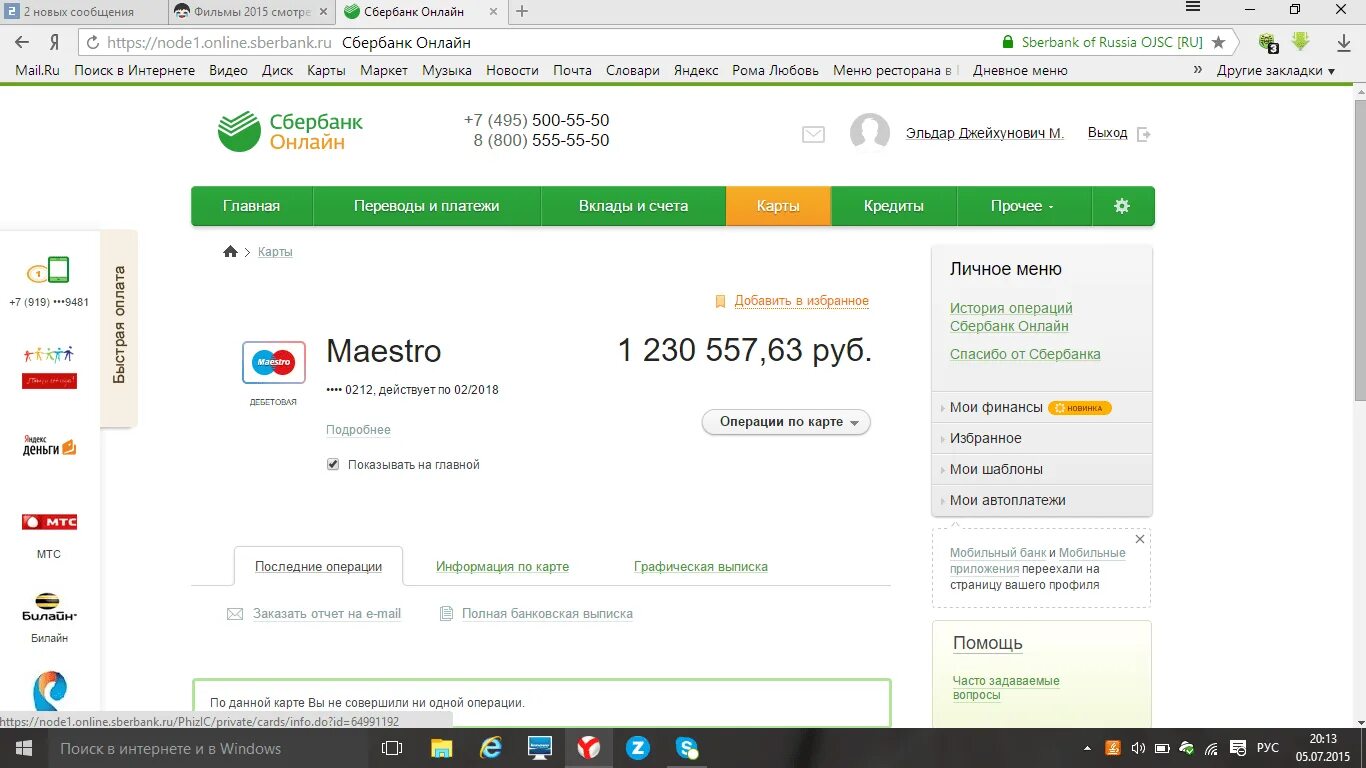
Task: Select Яндекс Деньги quick payment icon
Action: click(49, 446)
